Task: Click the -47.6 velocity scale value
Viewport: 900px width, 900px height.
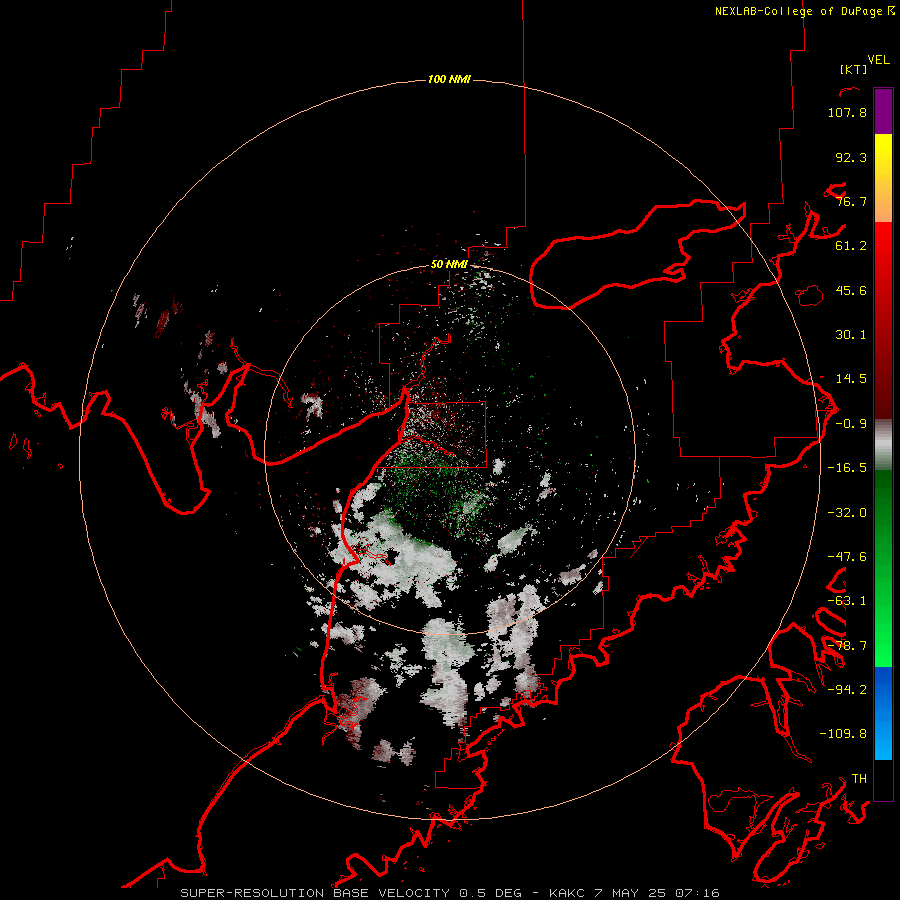Action: (847, 557)
